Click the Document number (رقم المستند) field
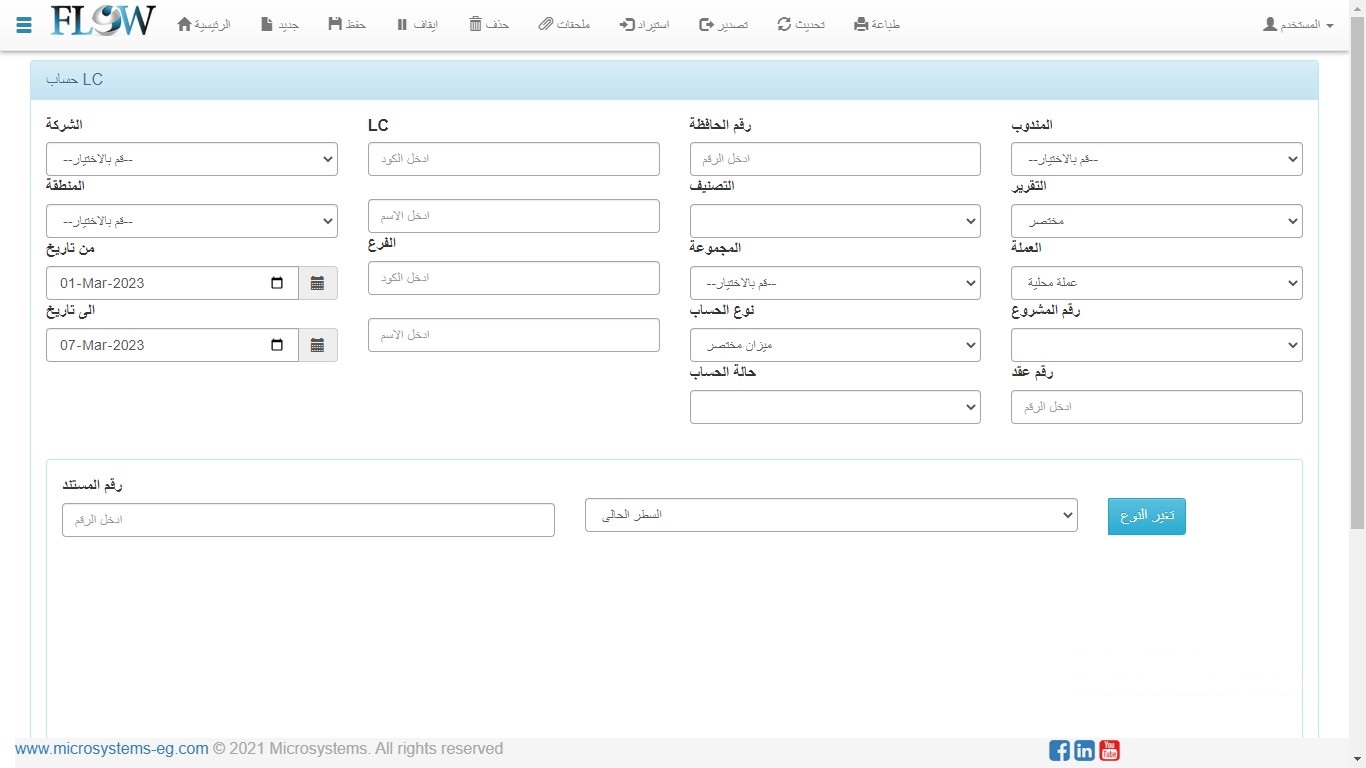Viewport: 1366px width, 768px height. [308, 520]
